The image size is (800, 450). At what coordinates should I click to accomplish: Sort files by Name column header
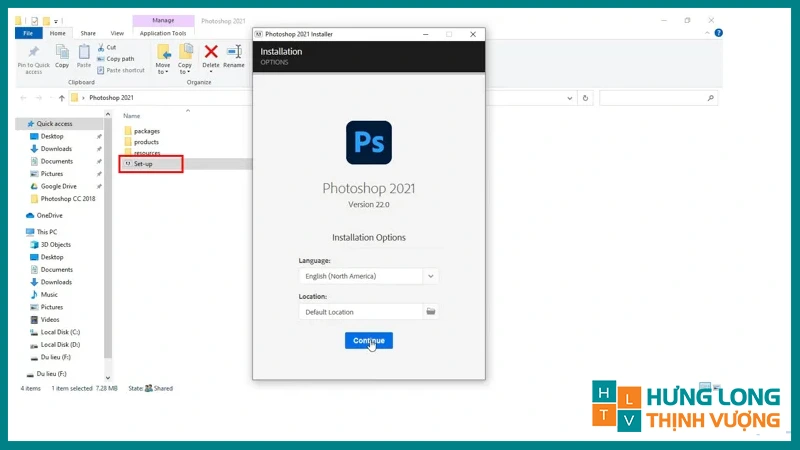pos(132,116)
